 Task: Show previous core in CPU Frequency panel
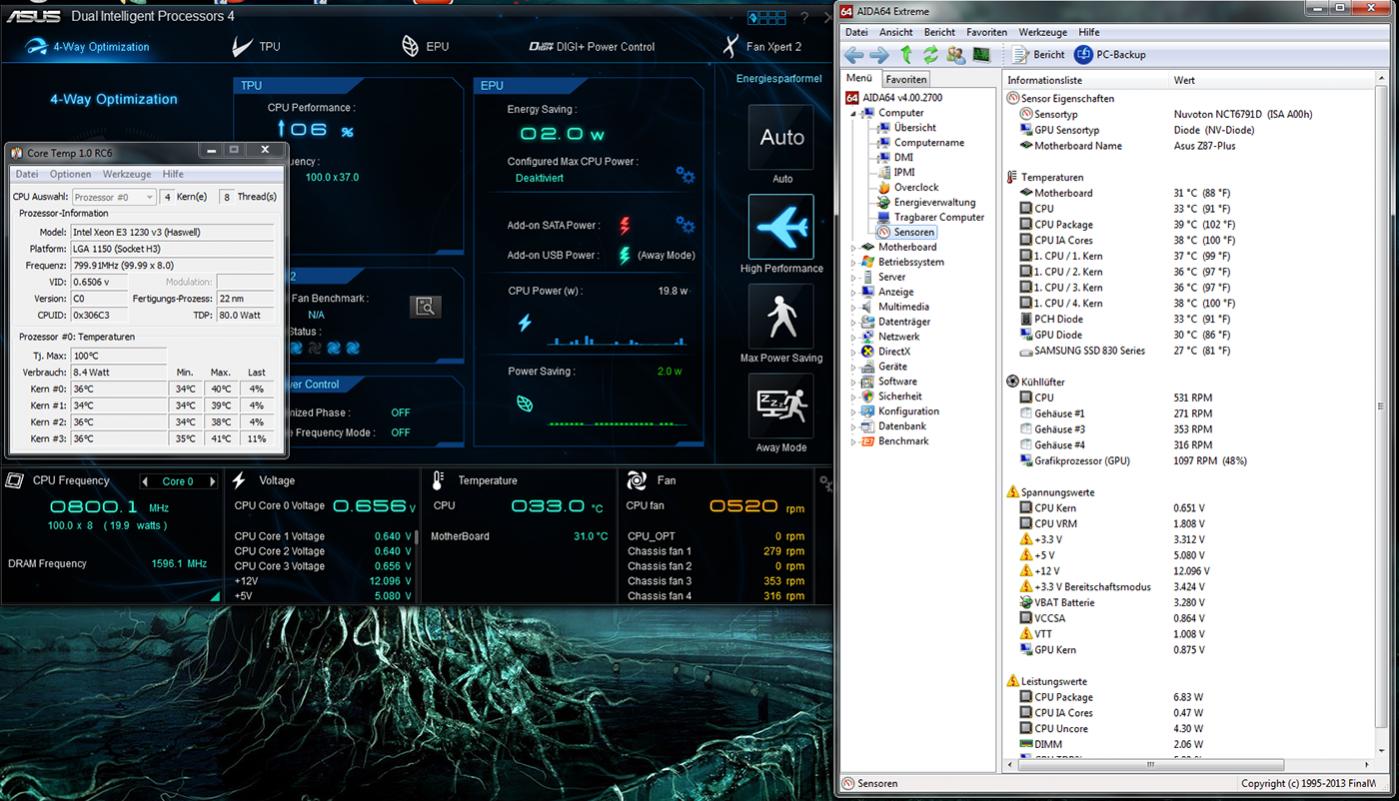[x=145, y=482]
